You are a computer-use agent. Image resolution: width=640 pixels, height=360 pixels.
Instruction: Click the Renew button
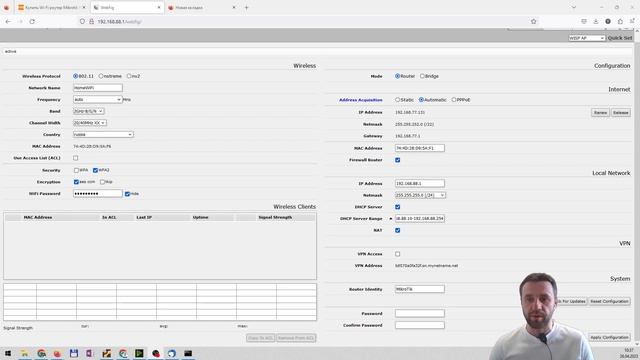tap(600, 112)
